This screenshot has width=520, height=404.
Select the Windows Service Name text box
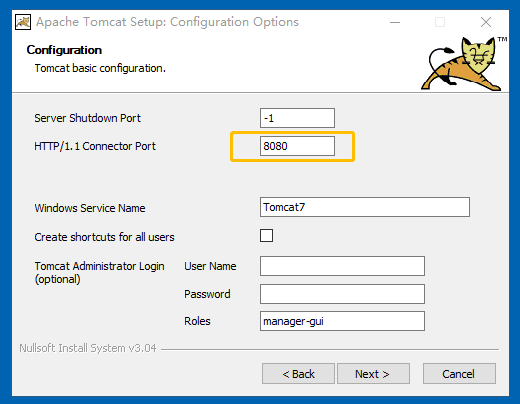(365, 207)
